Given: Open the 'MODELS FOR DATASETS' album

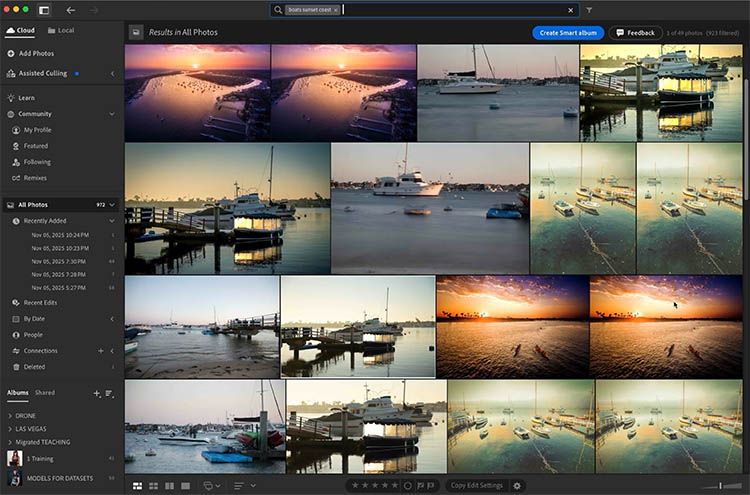Looking at the screenshot, I should tap(61, 478).
